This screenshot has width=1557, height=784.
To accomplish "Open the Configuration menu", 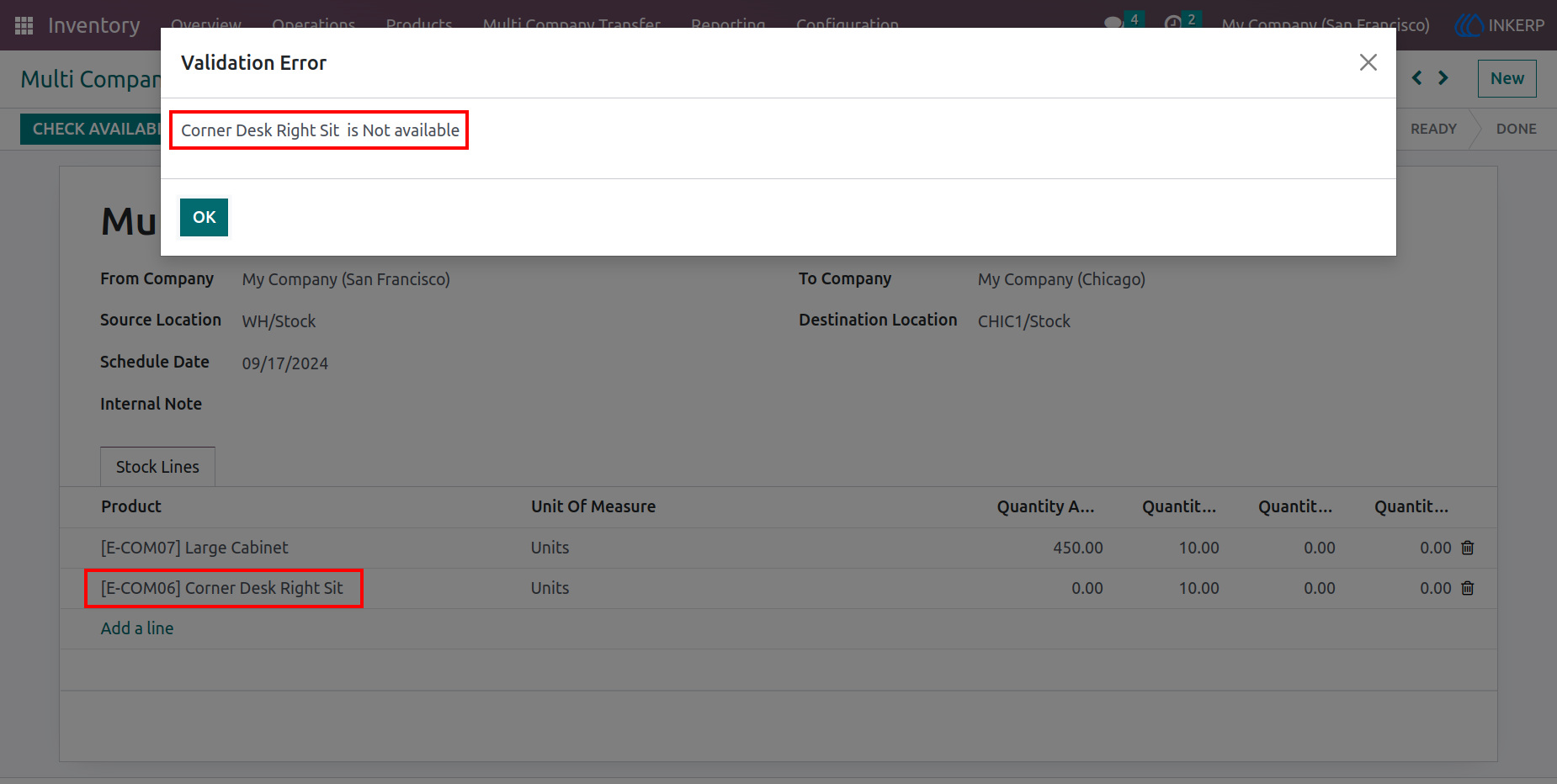I will (x=847, y=24).
